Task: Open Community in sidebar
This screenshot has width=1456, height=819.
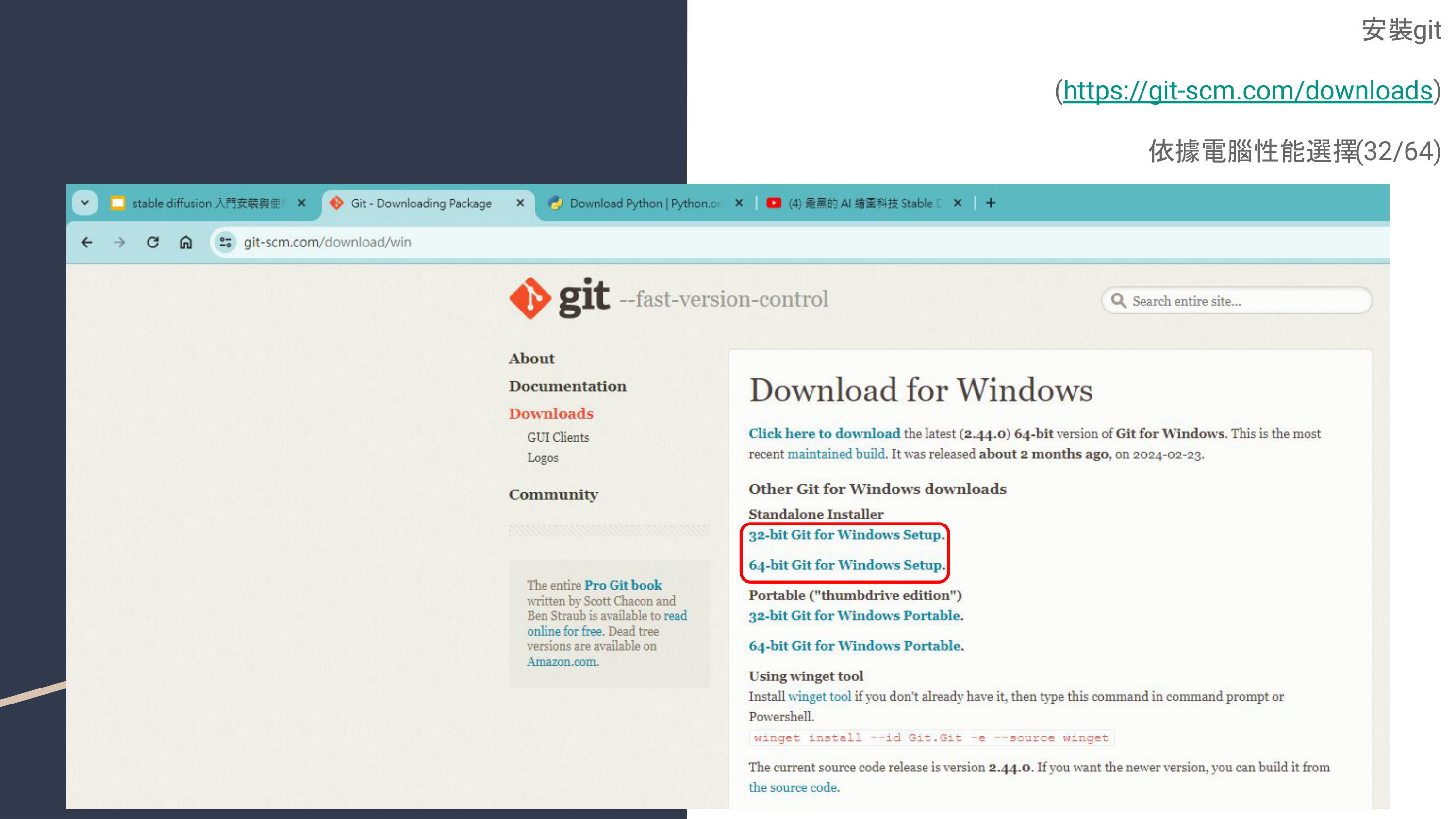Action: (x=553, y=494)
